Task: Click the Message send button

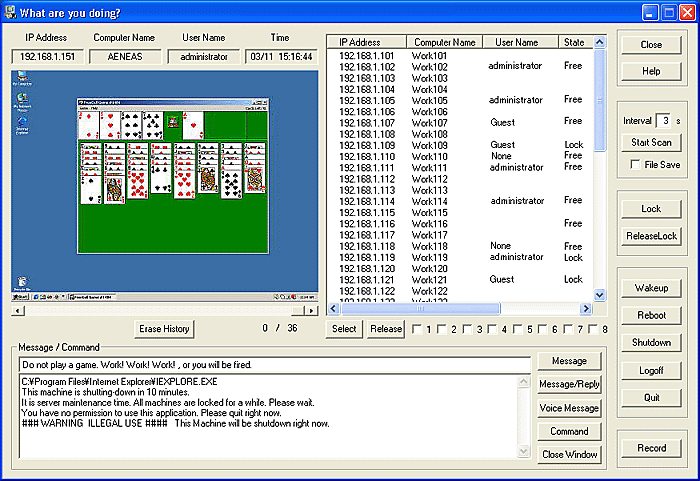Action: coord(569,361)
